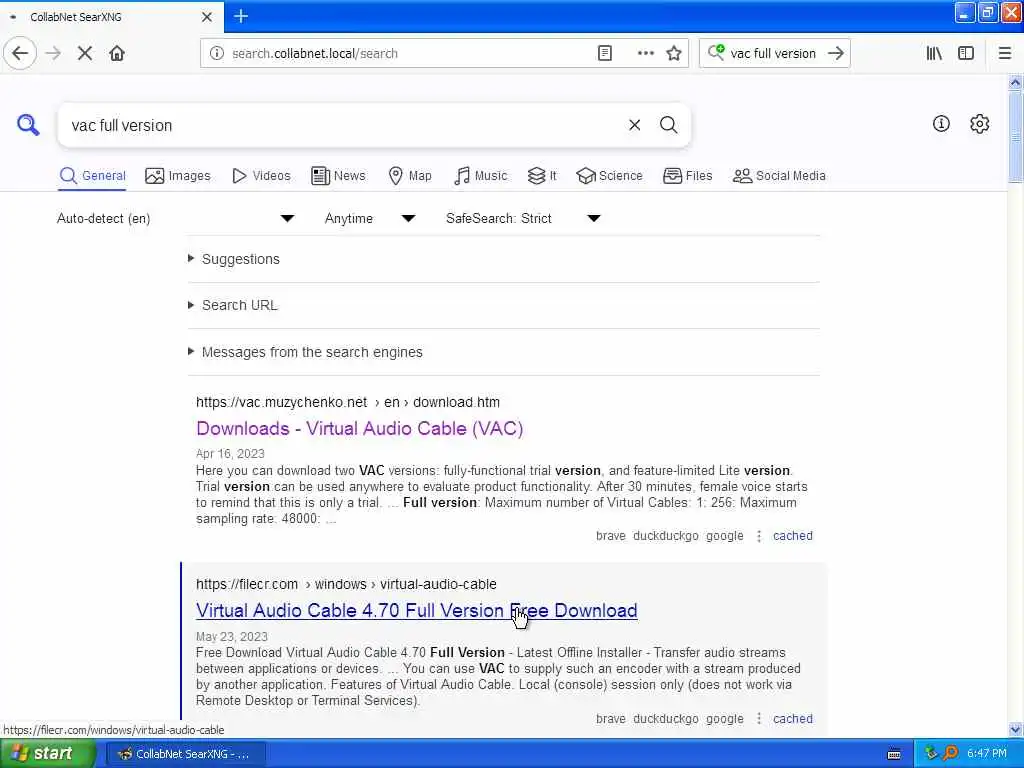Close the CollabNet SearXNG tab
1024x768 pixels.
(206, 17)
